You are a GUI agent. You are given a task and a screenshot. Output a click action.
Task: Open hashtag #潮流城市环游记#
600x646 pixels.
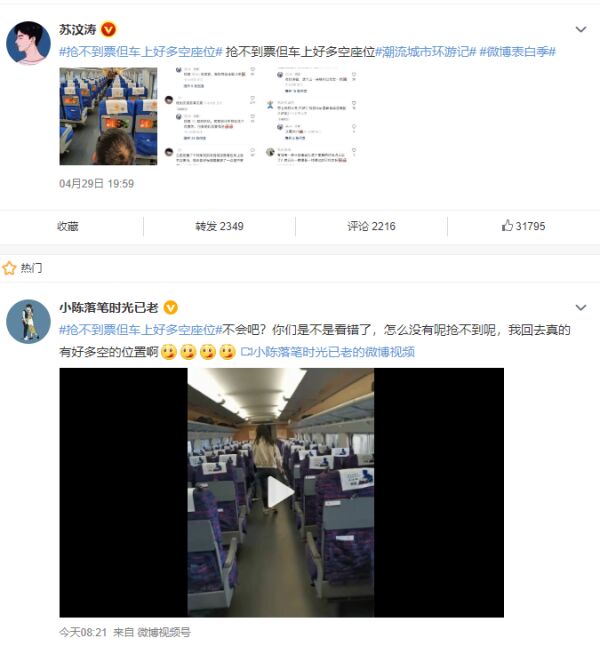[x=425, y=52]
